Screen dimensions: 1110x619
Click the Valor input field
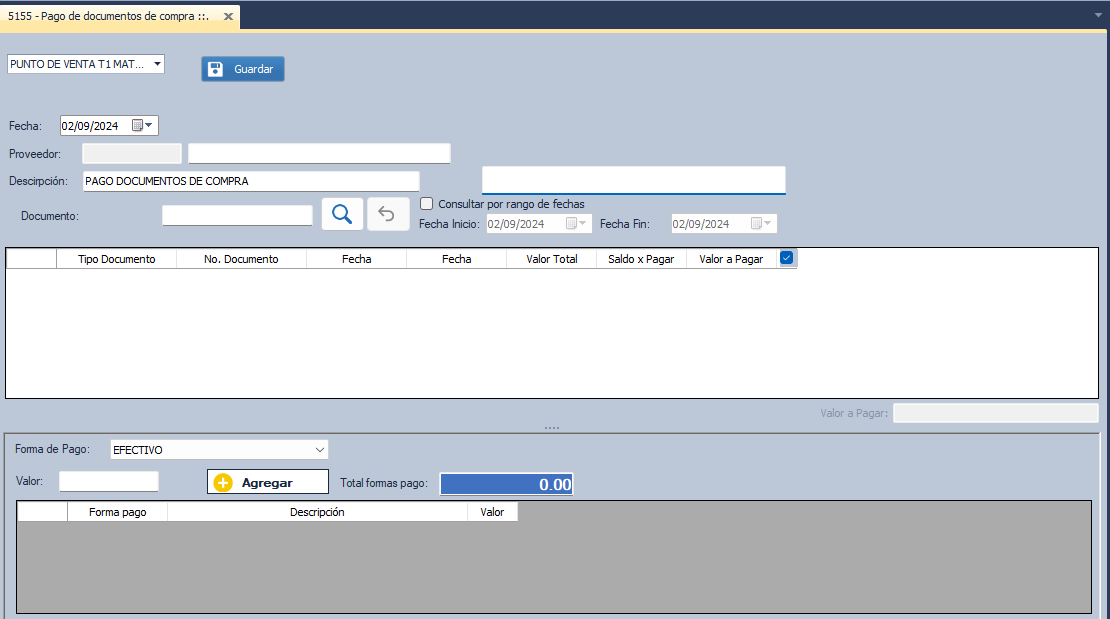pyautogui.click(x=109, y=482)
